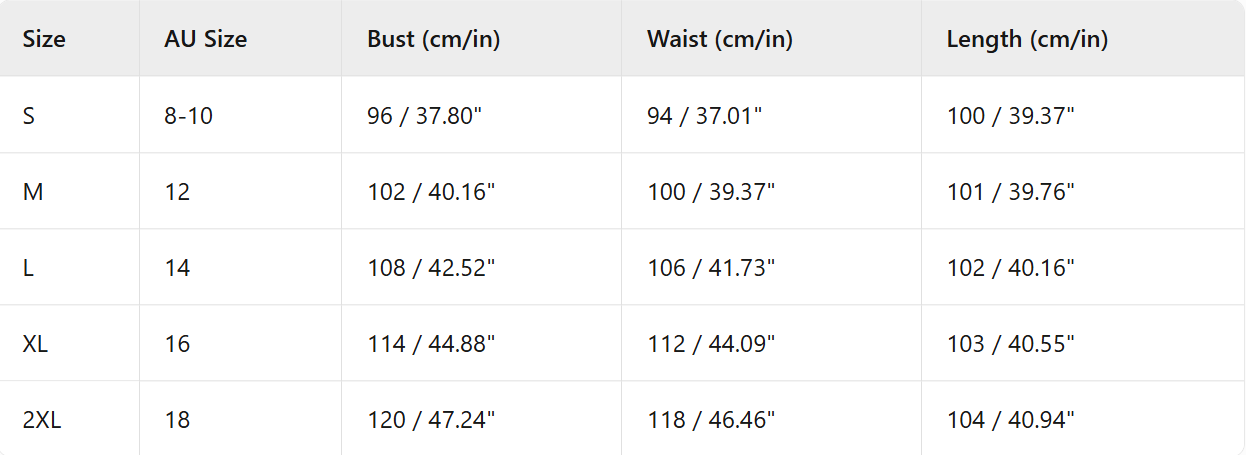Click the Bust (cm/in) header
The width and height of the screenshot is (1246, 455).
pyautogui.click(x=434, y=40)
